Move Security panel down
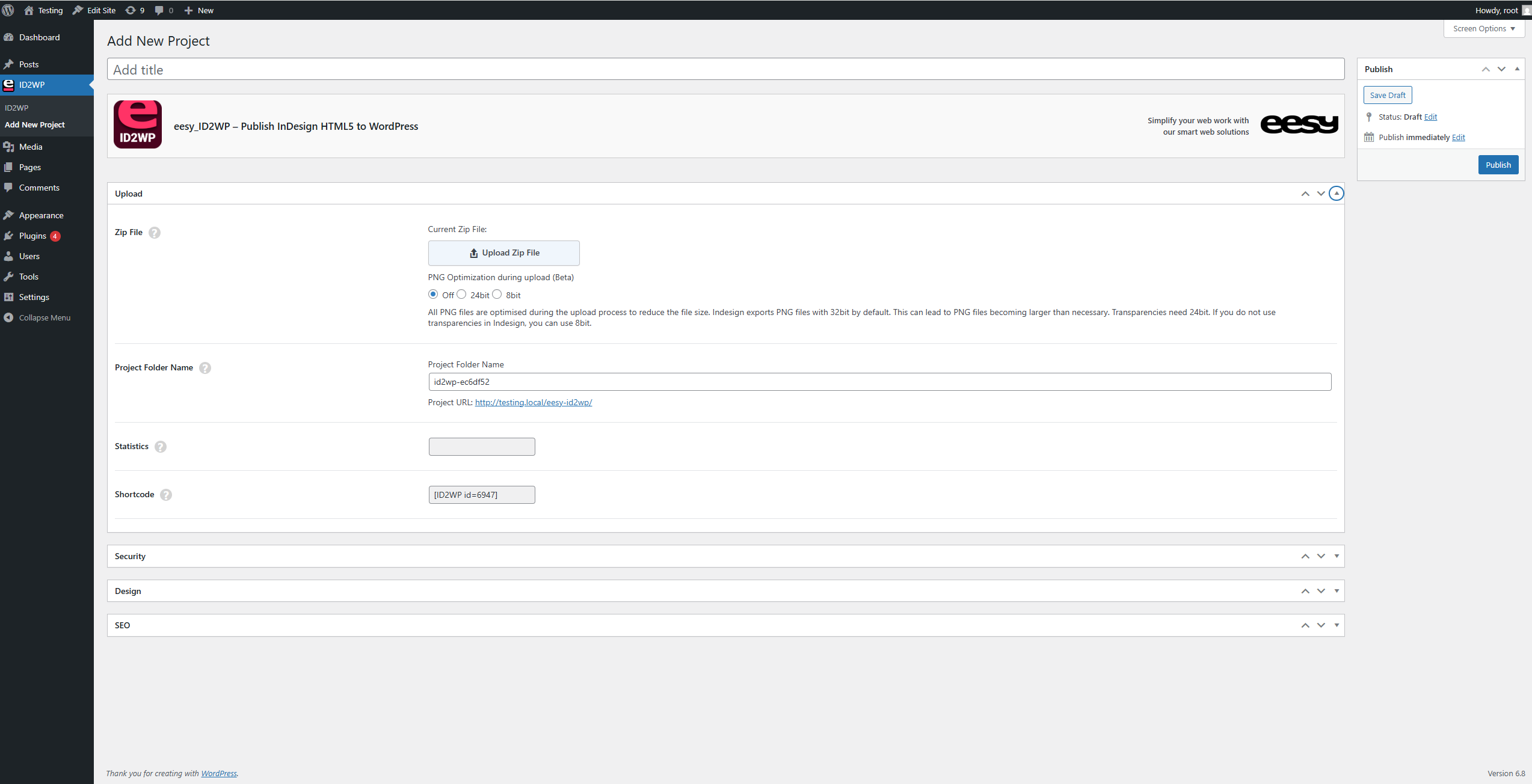1532x784 pixels. pyautogui.click(x=1321, y=556)
